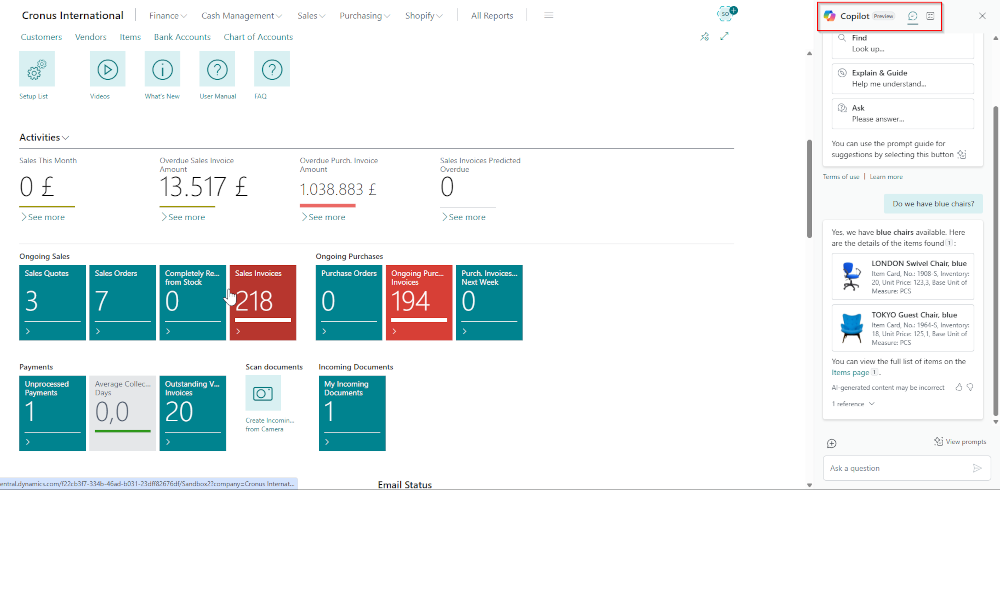
Task: Click thumbs up on Copilot answer
Action: click(959, 387)
